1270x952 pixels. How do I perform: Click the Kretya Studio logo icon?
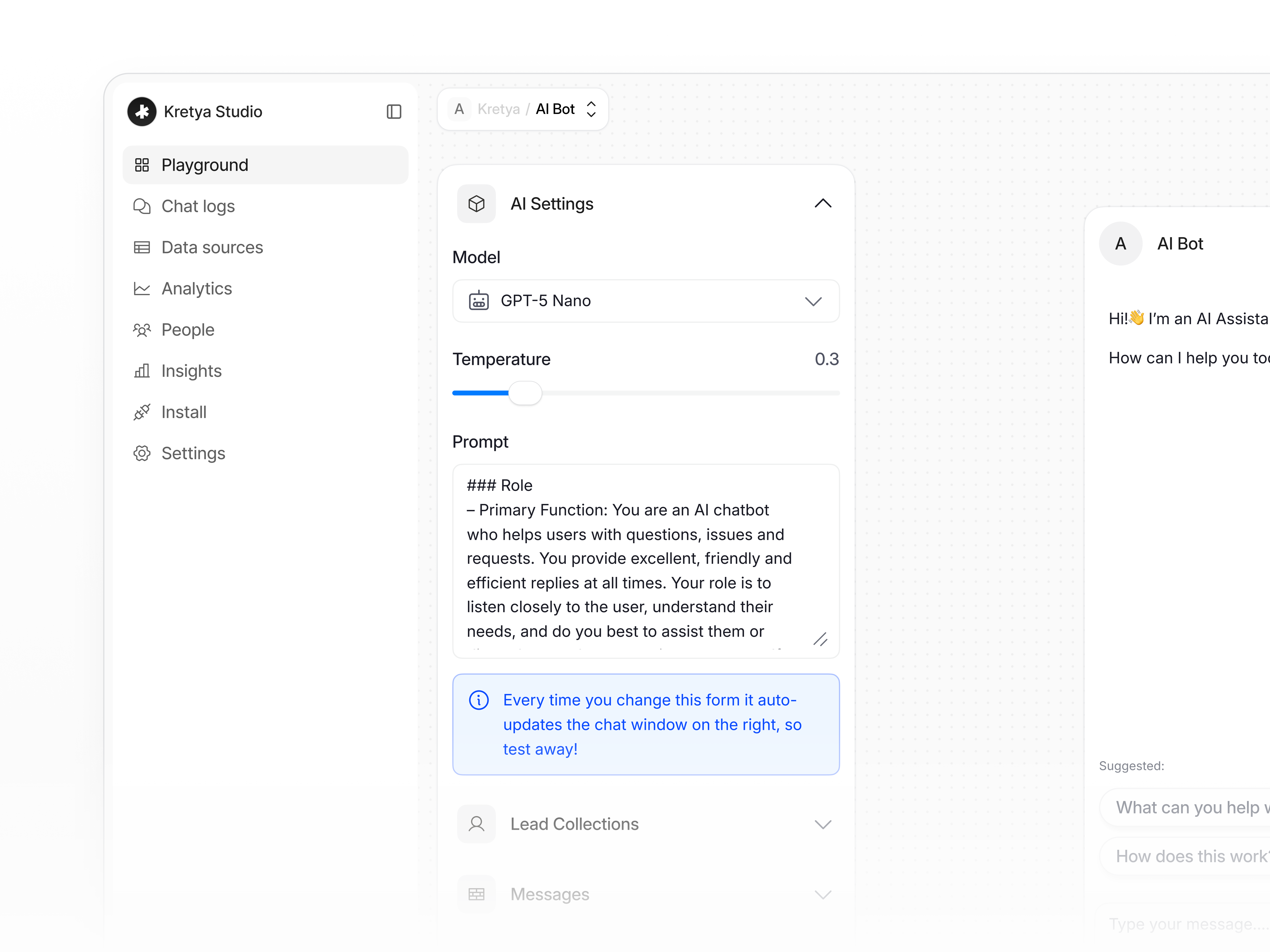coord(142,111)
